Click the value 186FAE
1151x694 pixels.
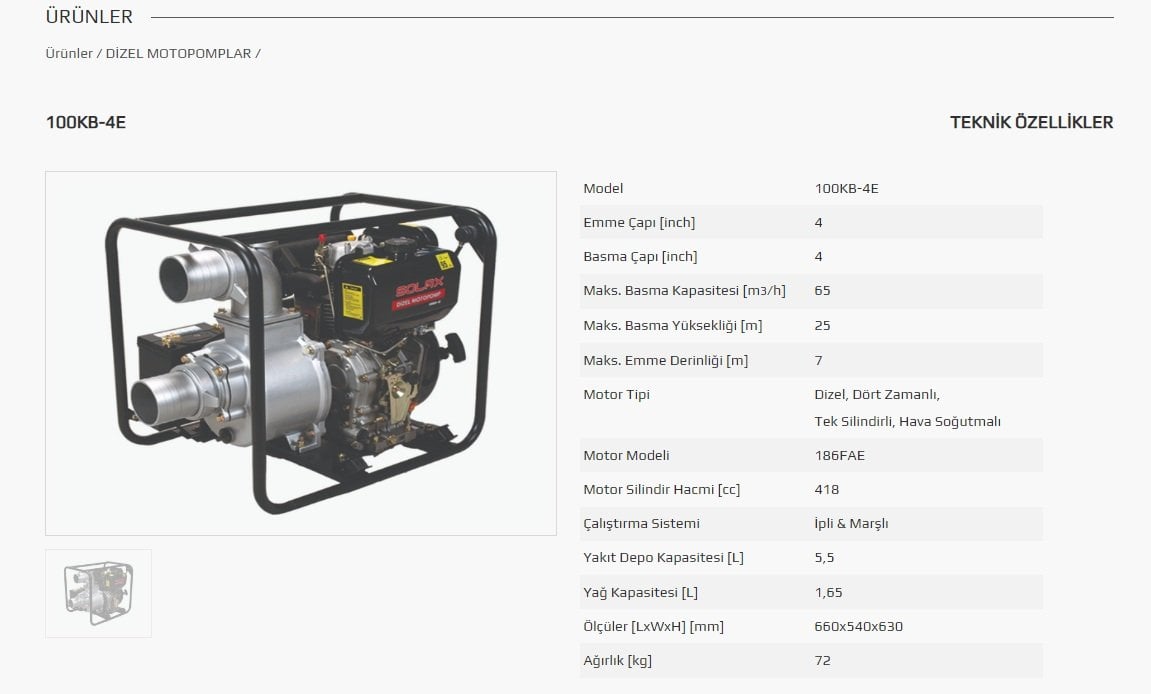840,456
